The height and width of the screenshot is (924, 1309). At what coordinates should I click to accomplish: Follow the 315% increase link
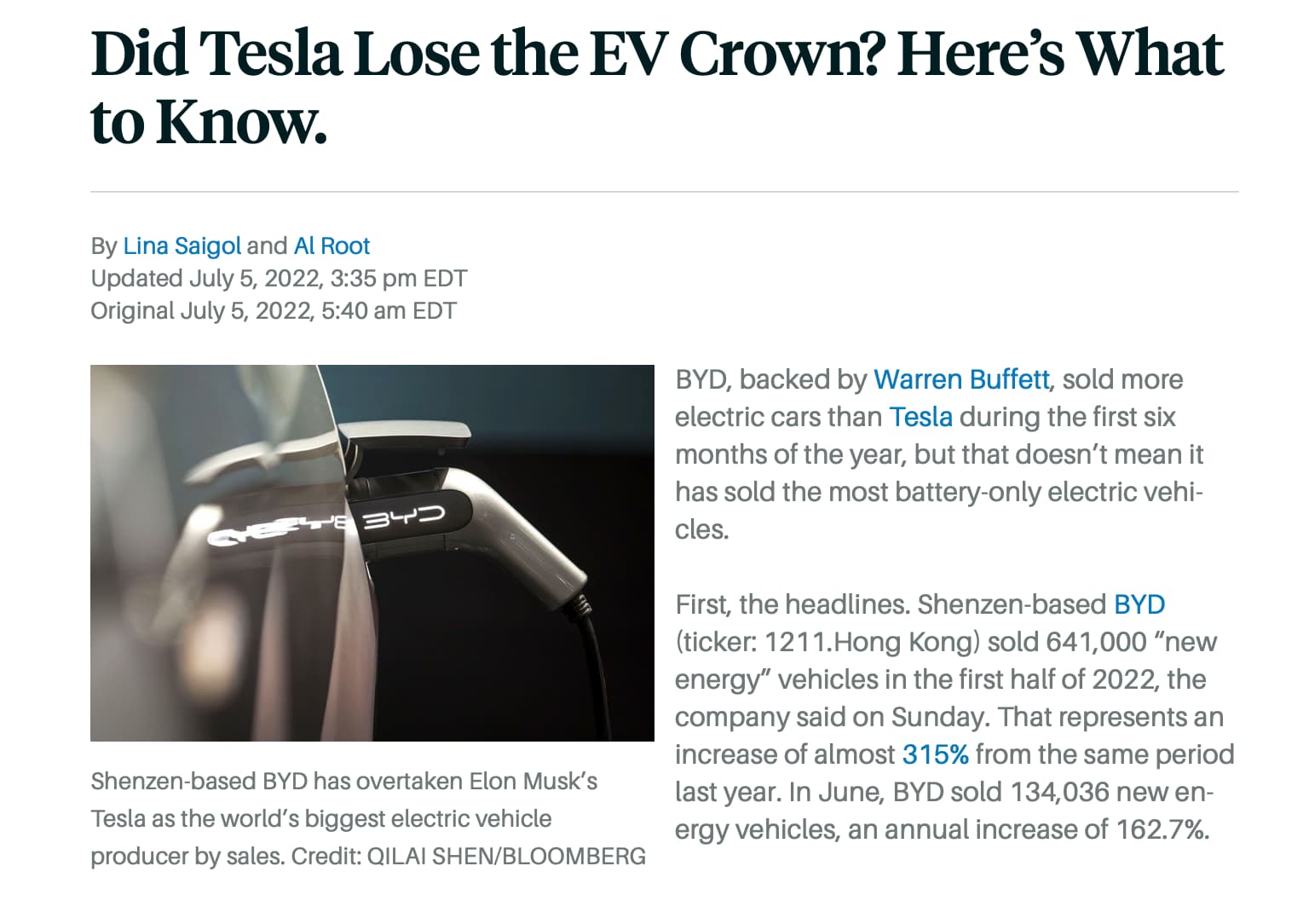click(x=935, y=754)
